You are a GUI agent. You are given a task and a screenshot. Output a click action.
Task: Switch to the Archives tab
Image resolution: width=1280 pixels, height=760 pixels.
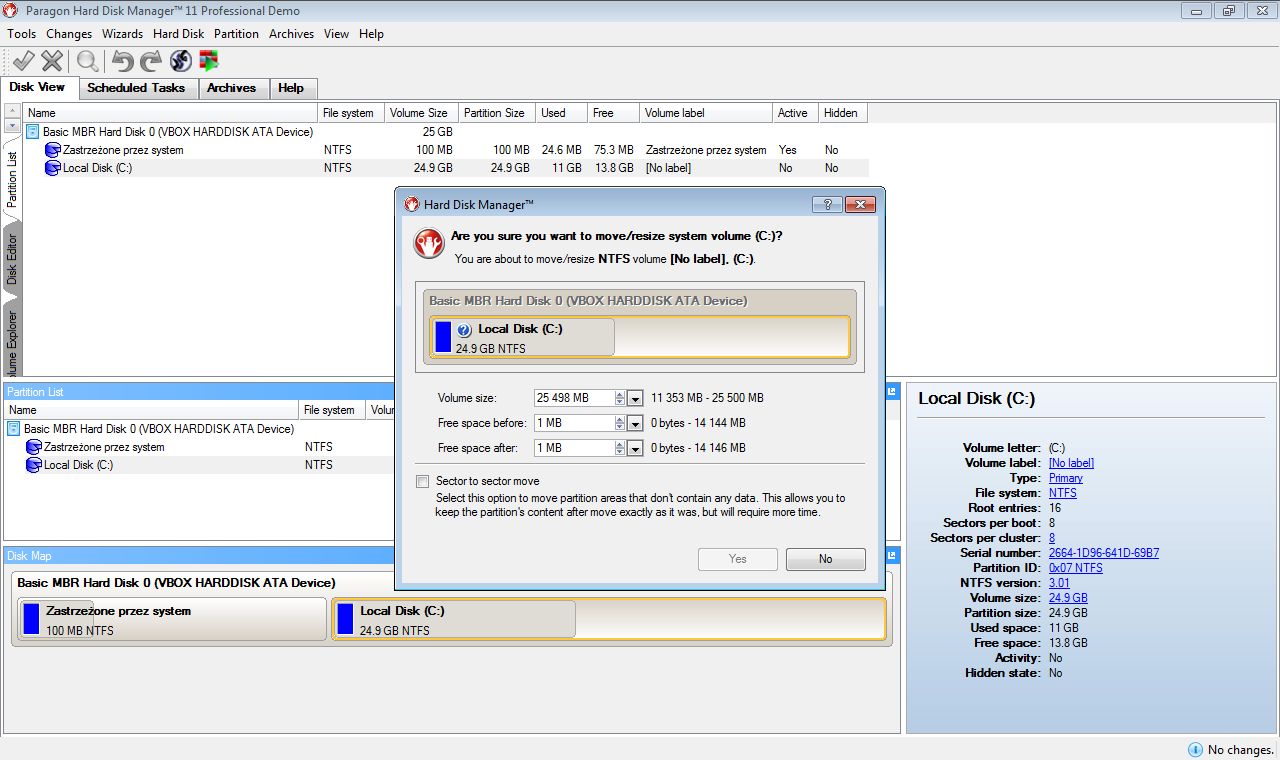(231, 88)
